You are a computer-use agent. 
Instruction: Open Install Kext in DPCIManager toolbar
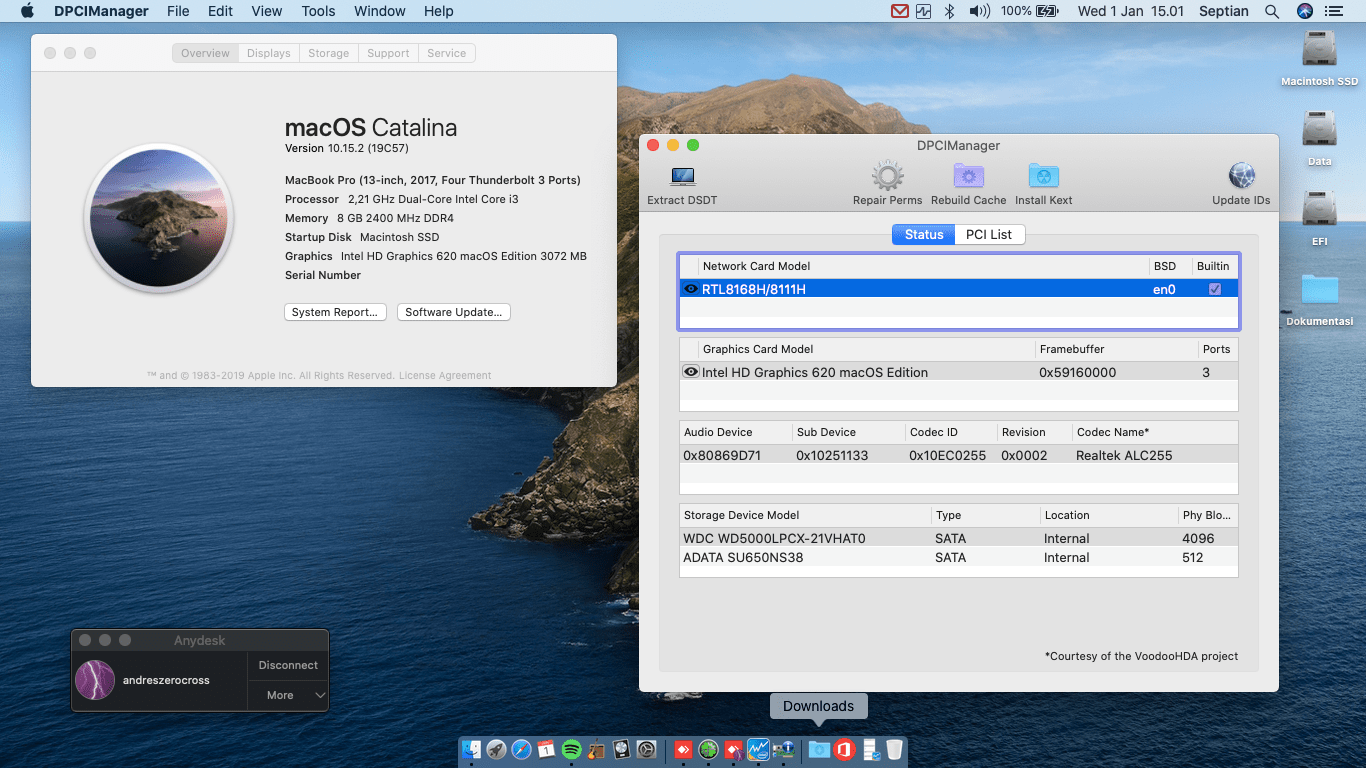click(1044, 177)
